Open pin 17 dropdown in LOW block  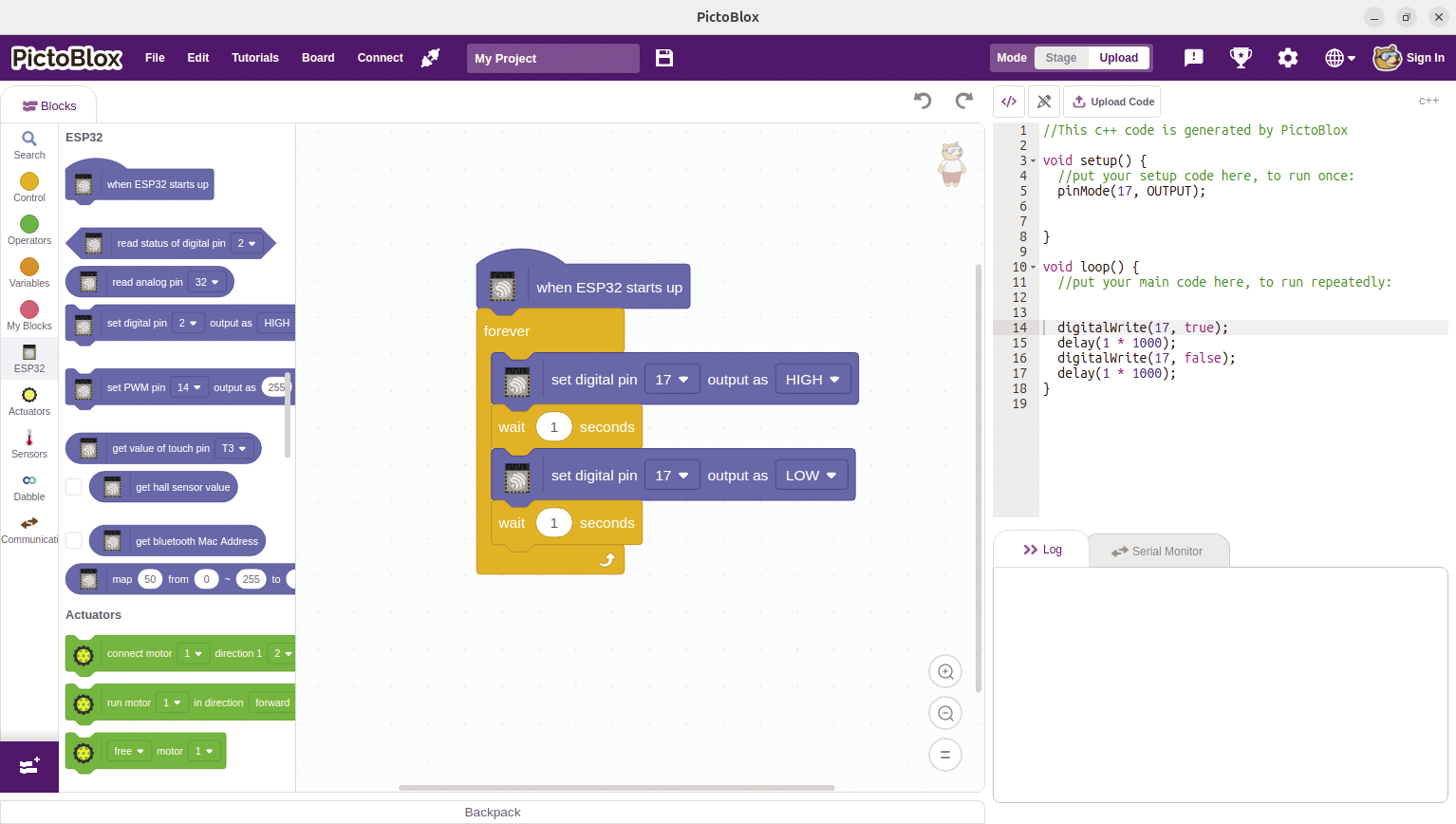[x=672, y=475]
